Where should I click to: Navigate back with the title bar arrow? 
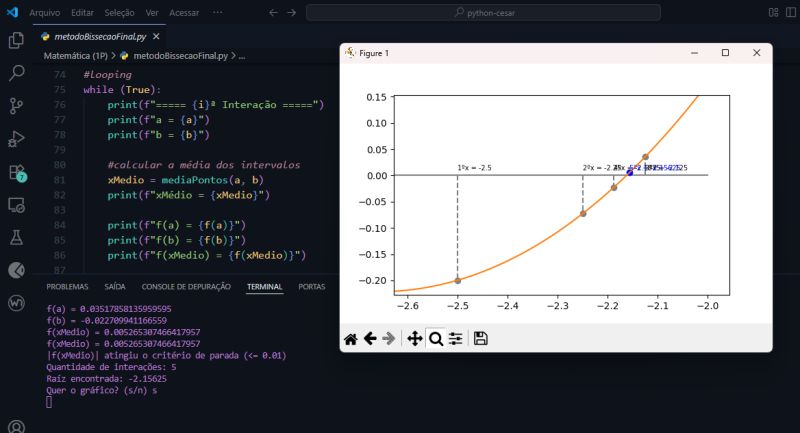click(273, 12)
